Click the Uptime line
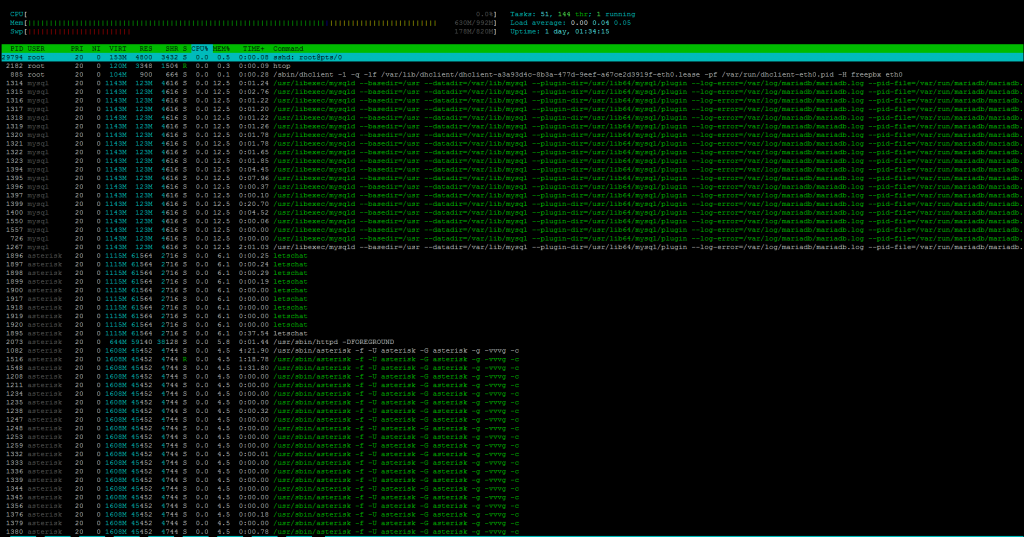Screen dimensions: 1024x537 click(x=560, y=31)
